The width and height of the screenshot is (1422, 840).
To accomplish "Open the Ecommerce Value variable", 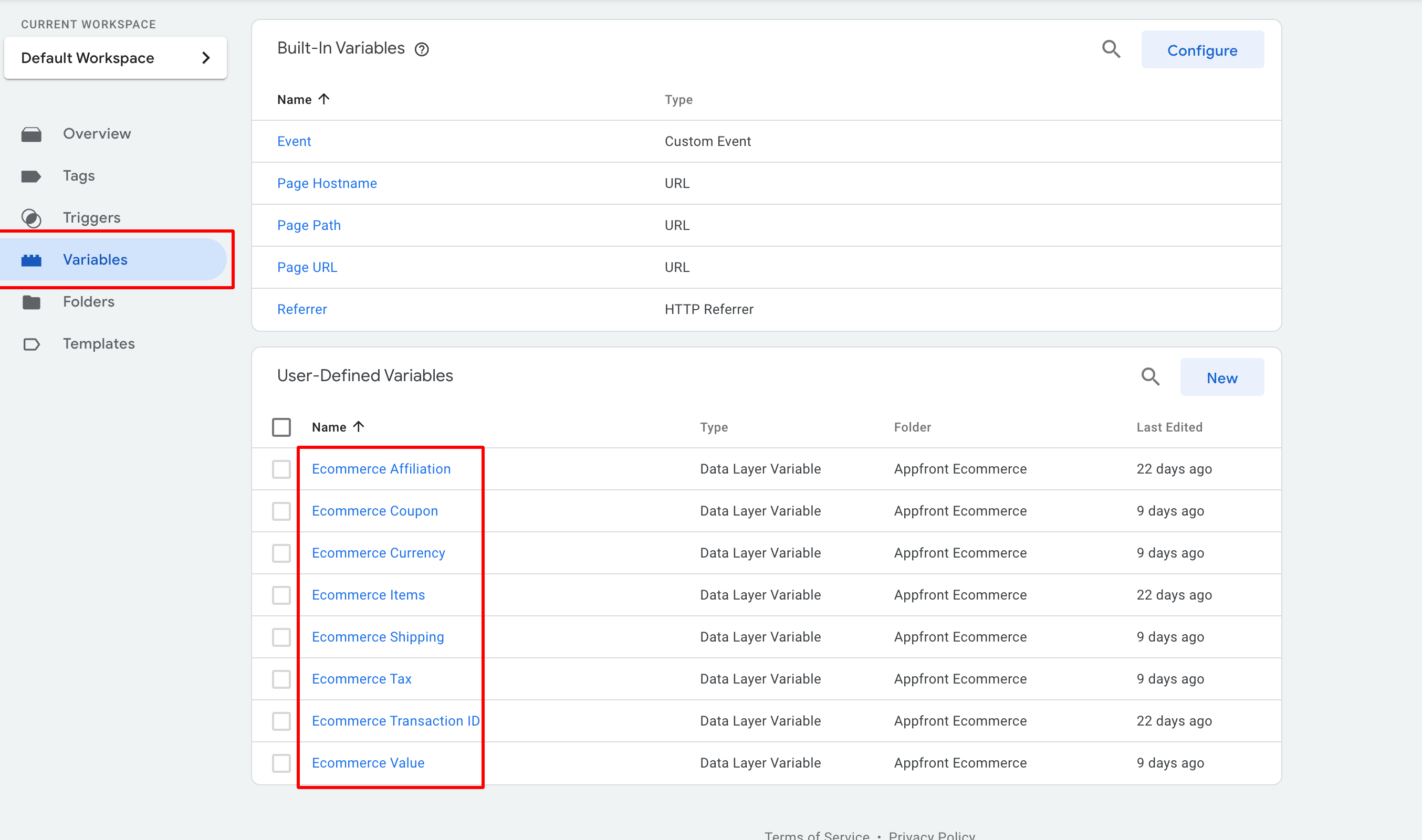I will pos(368,762).
